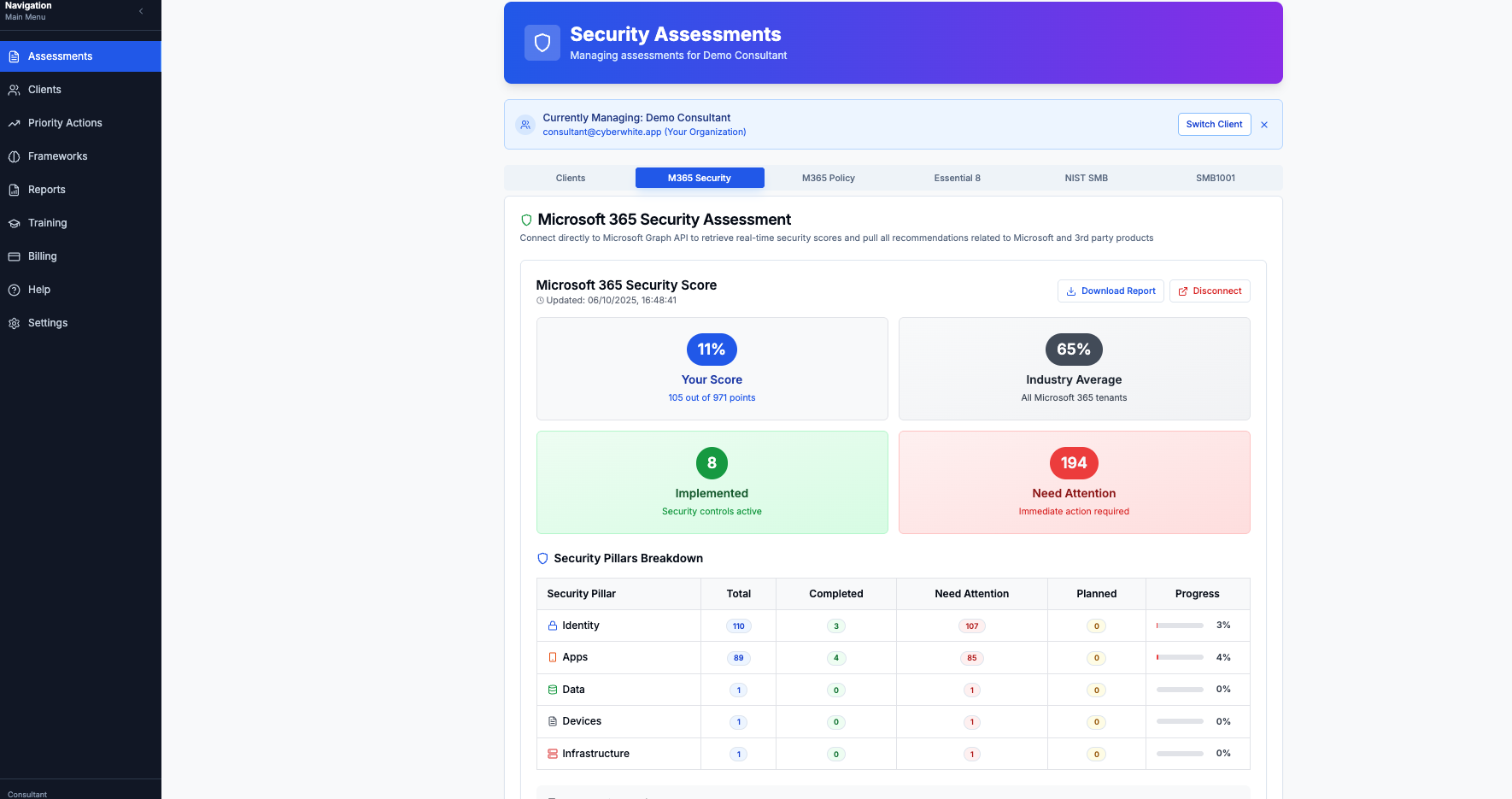Screen dimensions: 1512x799
Task: Switch to the M365 Policy tab
Action: pyautogui.click(x=828, y=178)
